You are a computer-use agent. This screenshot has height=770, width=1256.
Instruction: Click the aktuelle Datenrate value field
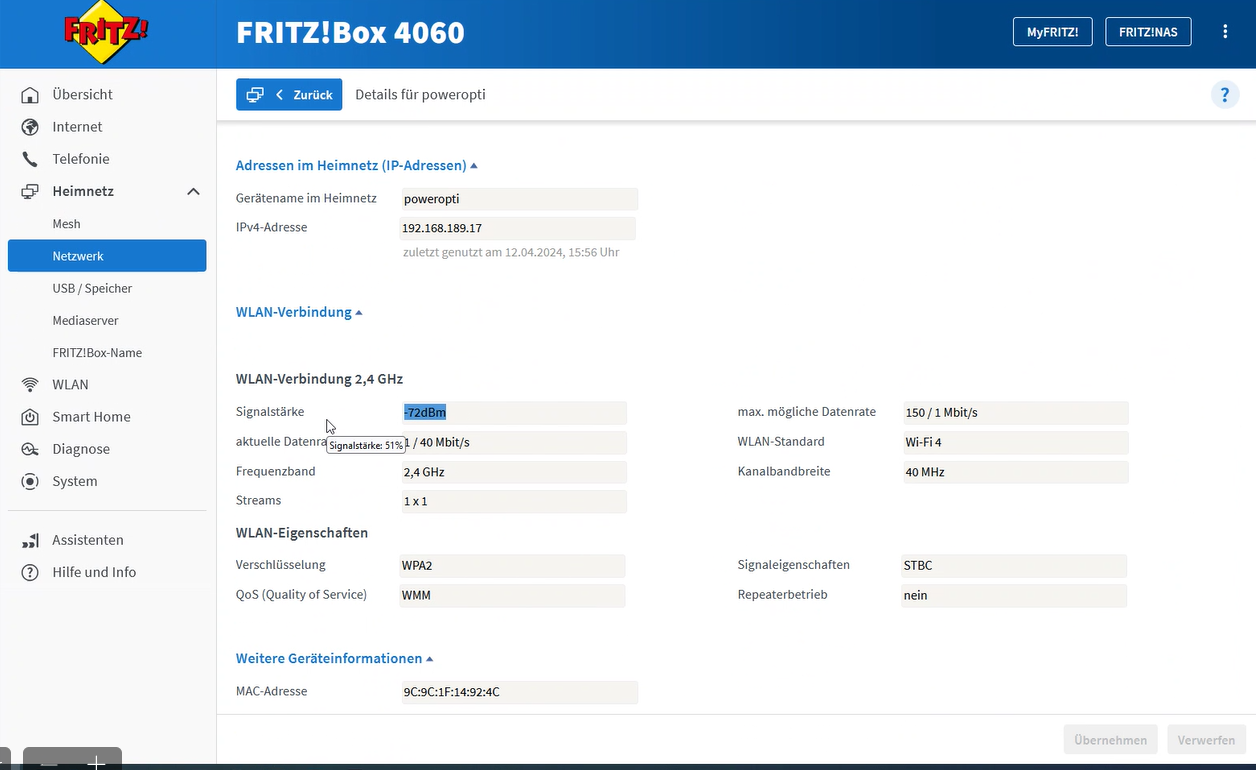(x=514, y=442)
